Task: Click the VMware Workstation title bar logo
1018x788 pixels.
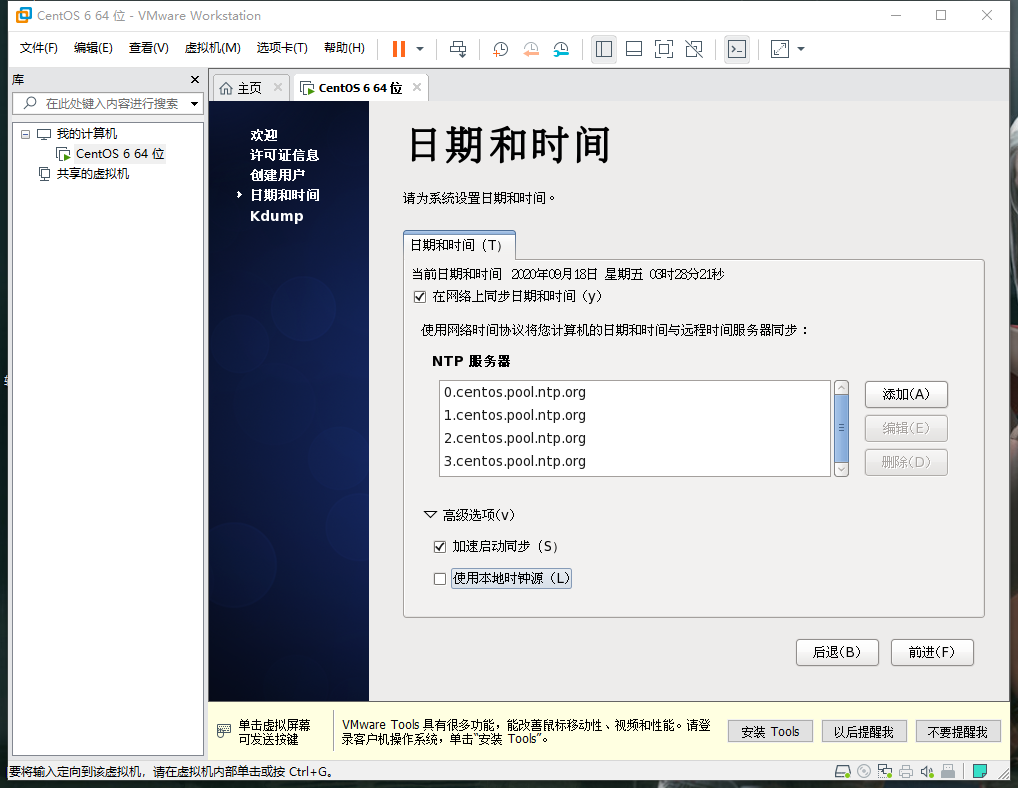Action: (x=23, y=15)
